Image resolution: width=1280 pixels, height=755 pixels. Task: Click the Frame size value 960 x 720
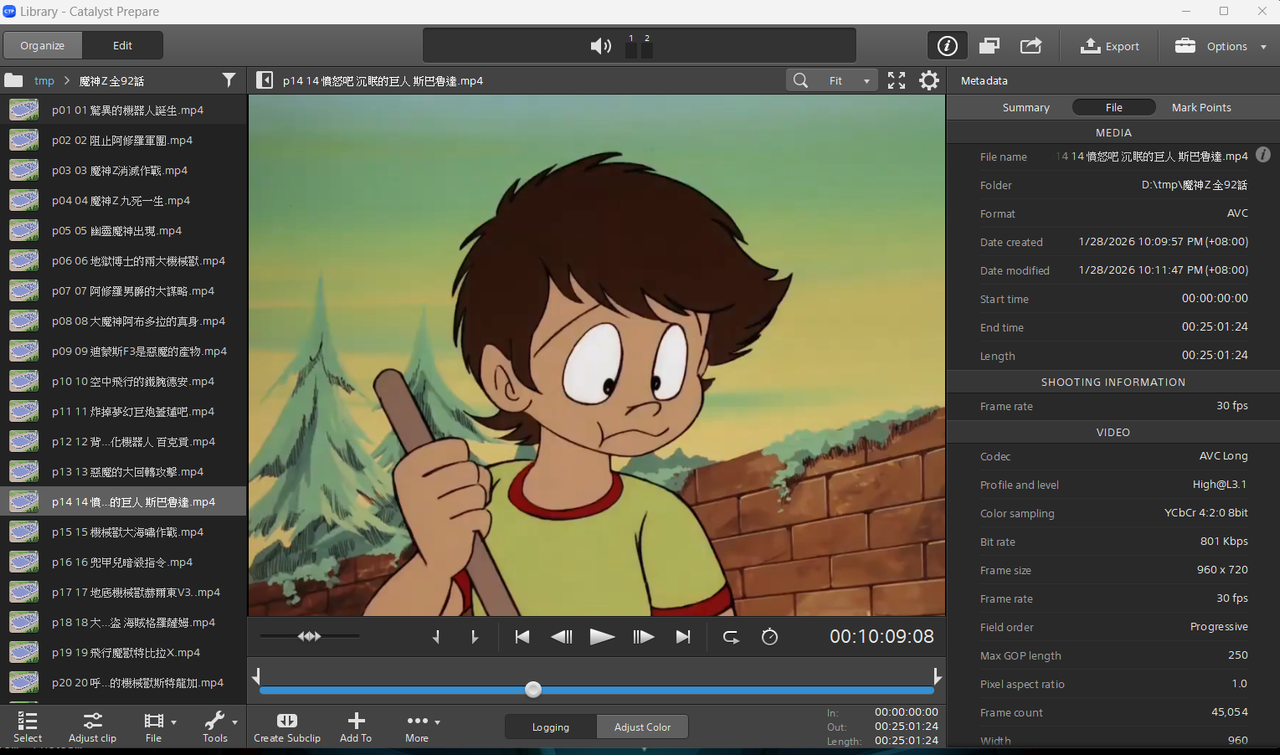pos(1221,570)
